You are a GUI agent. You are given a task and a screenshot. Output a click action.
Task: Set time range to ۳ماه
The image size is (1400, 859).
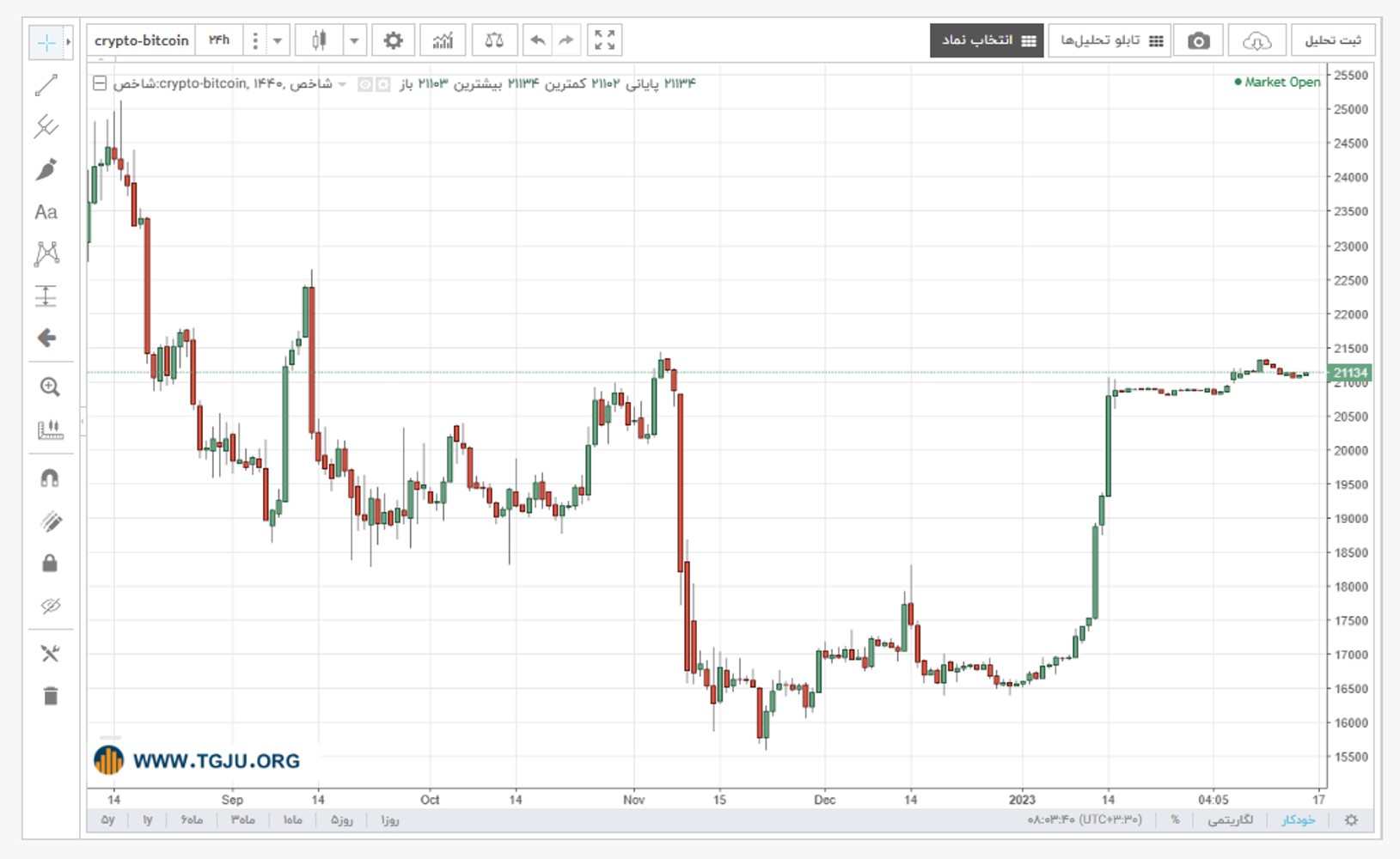242,819
